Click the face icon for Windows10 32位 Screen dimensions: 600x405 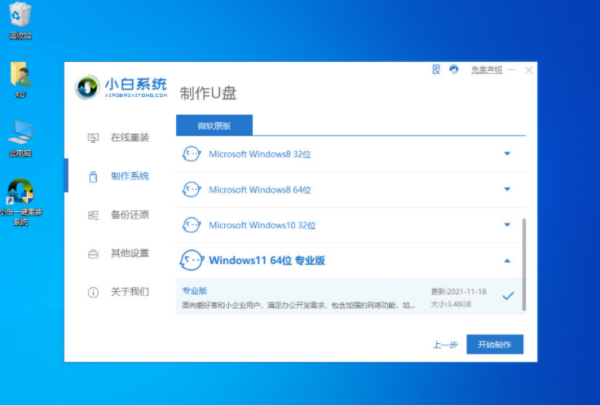191,225
